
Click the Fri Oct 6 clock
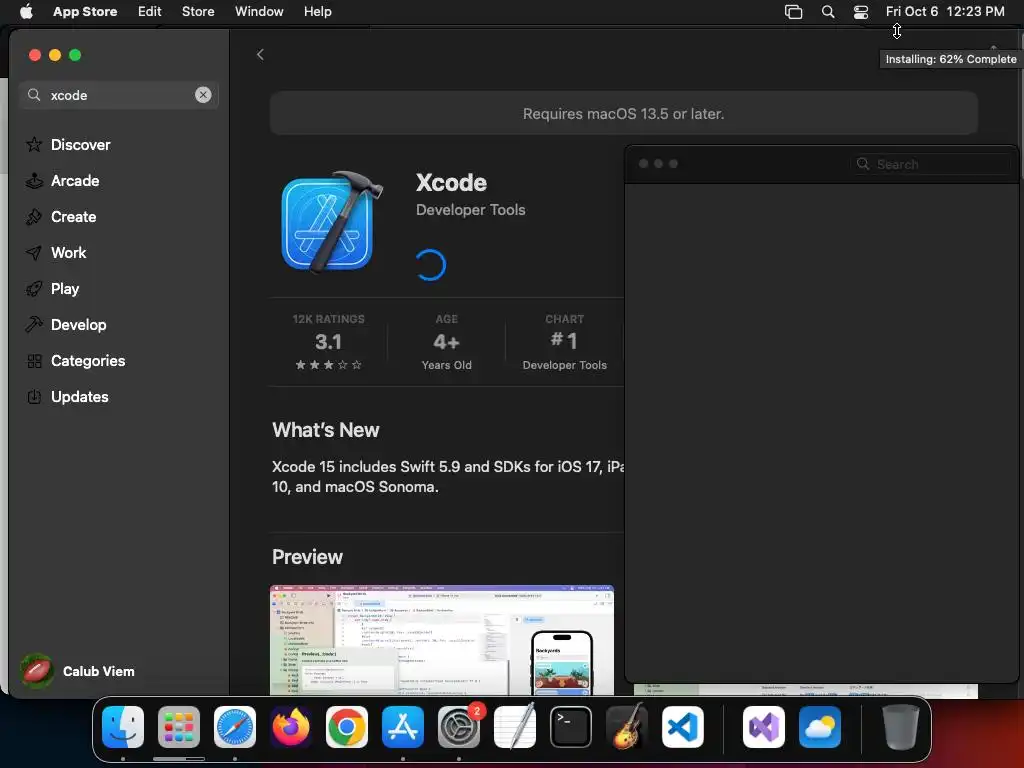coord(945,11)
